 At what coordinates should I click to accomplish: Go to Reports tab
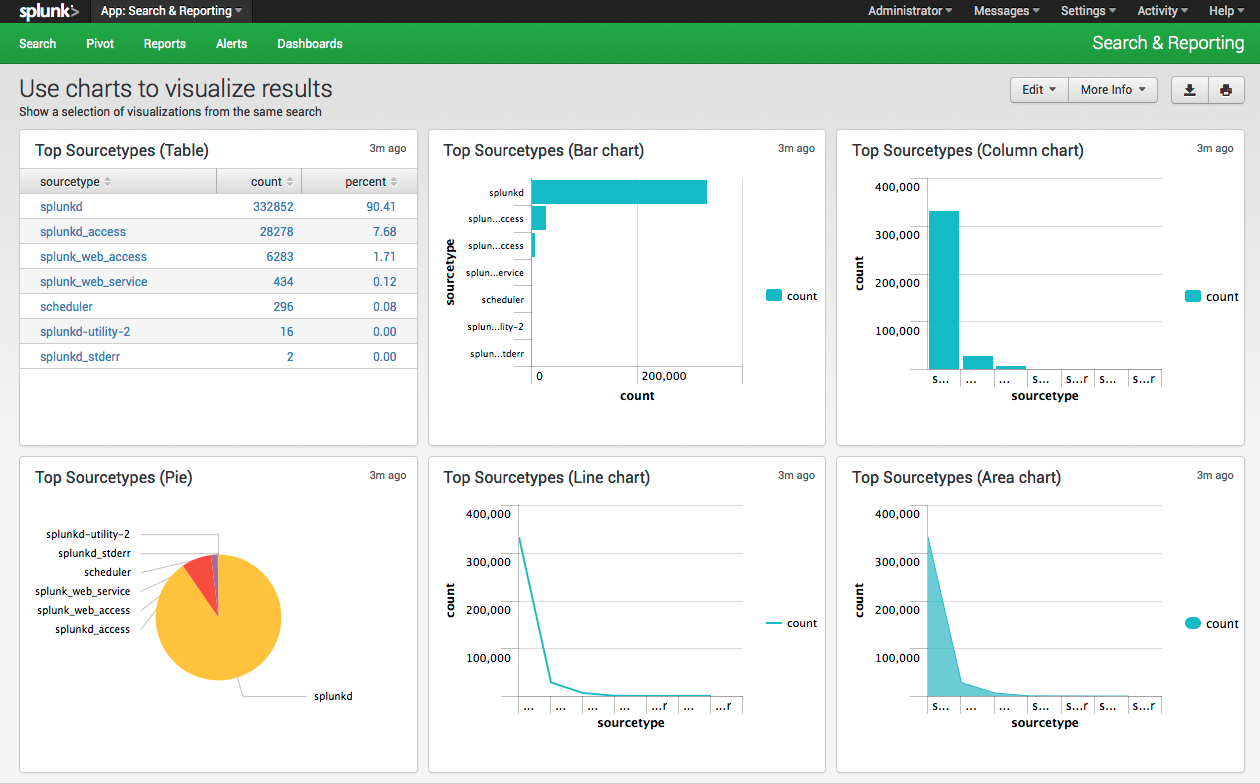pyautogui.click(x=165, y=44)
